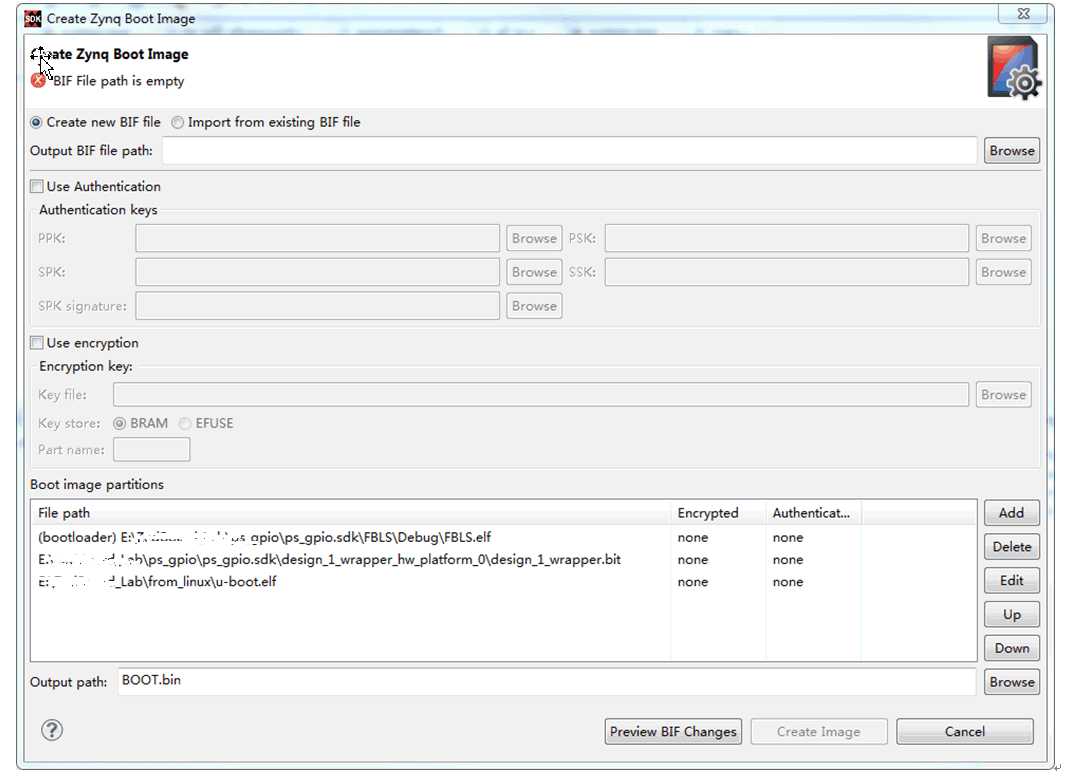This screenshot has width=1081, height=784.
Task: Click the Output path field with BOOT.bin
Action: pos(547,681)
